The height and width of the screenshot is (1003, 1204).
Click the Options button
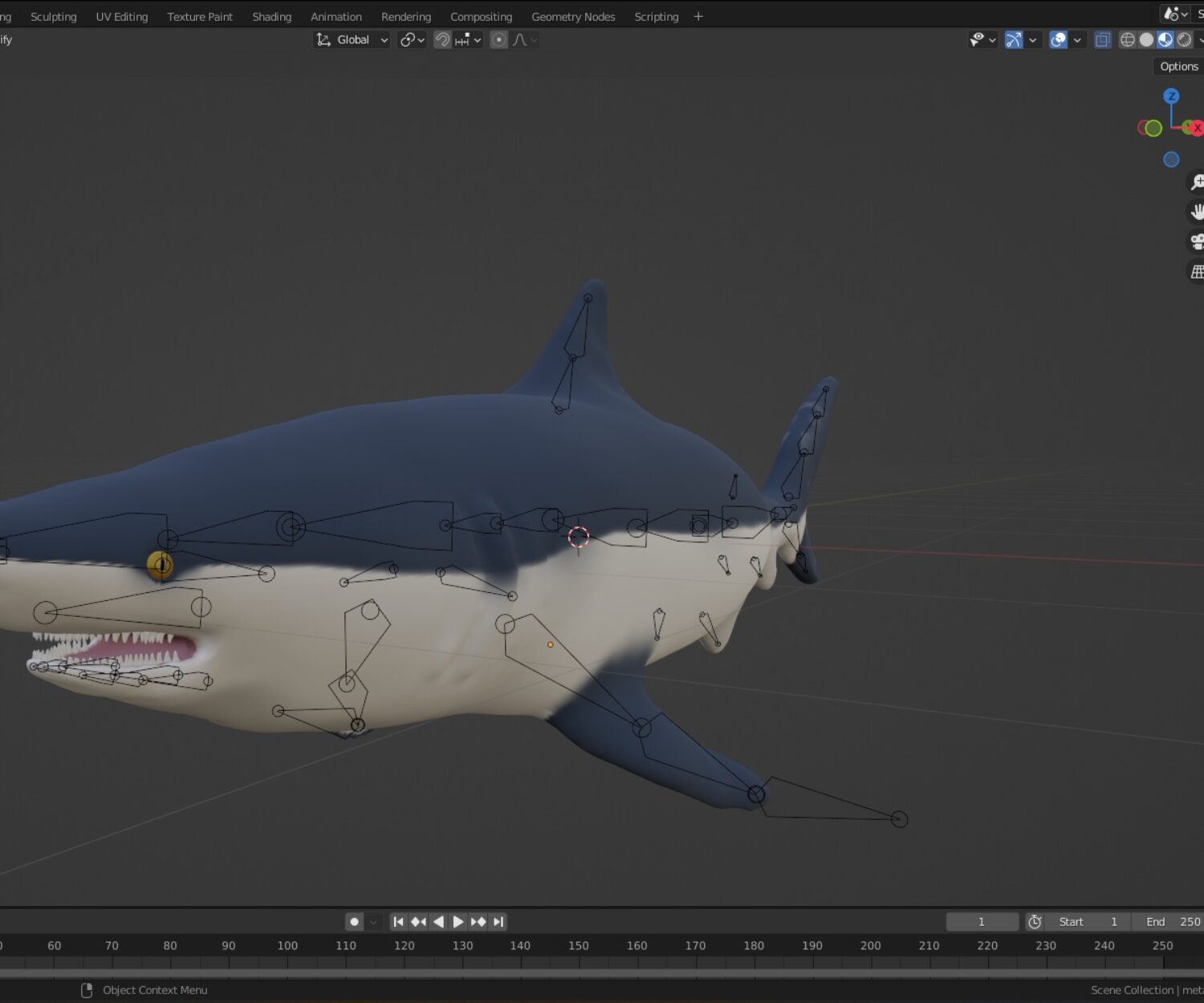[1178, 67]
